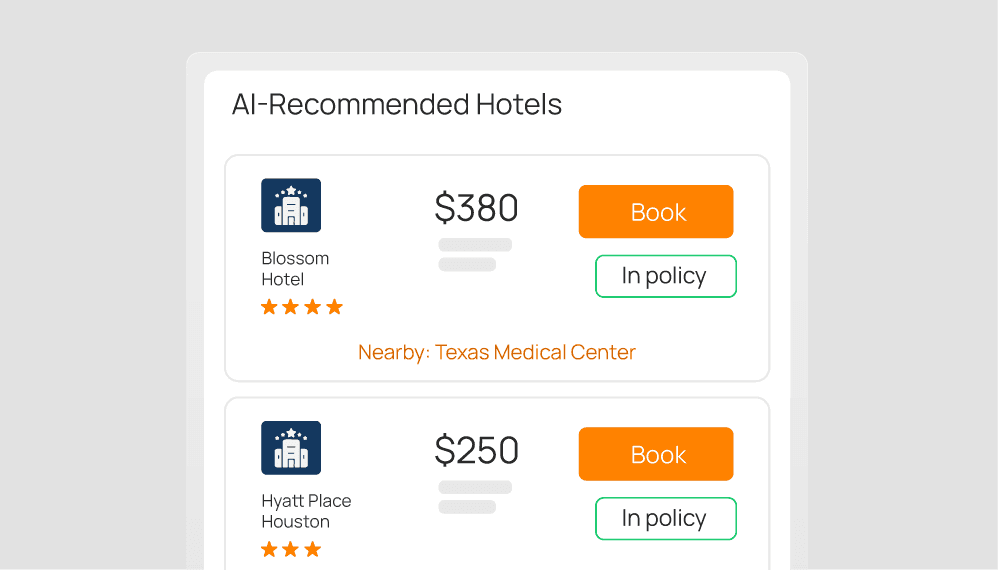The width and height of the screenshot is (1000, 570).
Task: Click the In policy badge for Blossom Hotel
Action: (665, 276)
